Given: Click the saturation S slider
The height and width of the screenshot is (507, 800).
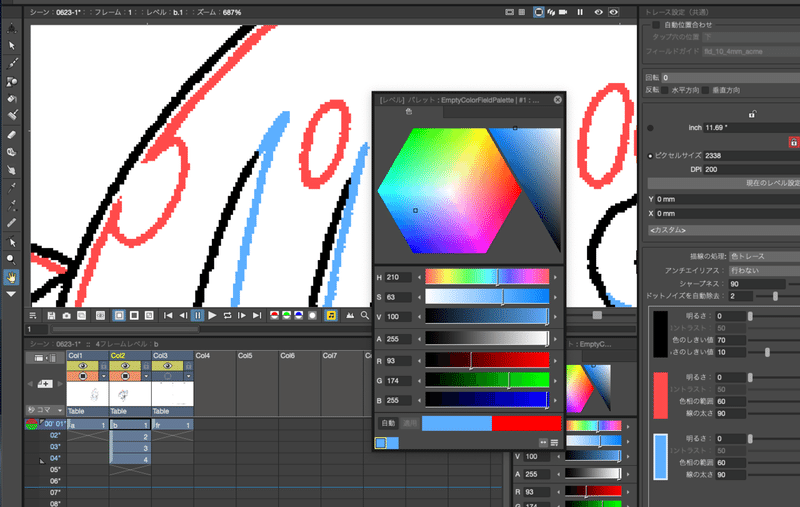Looking at the screenshot, I should click(487, 297).
